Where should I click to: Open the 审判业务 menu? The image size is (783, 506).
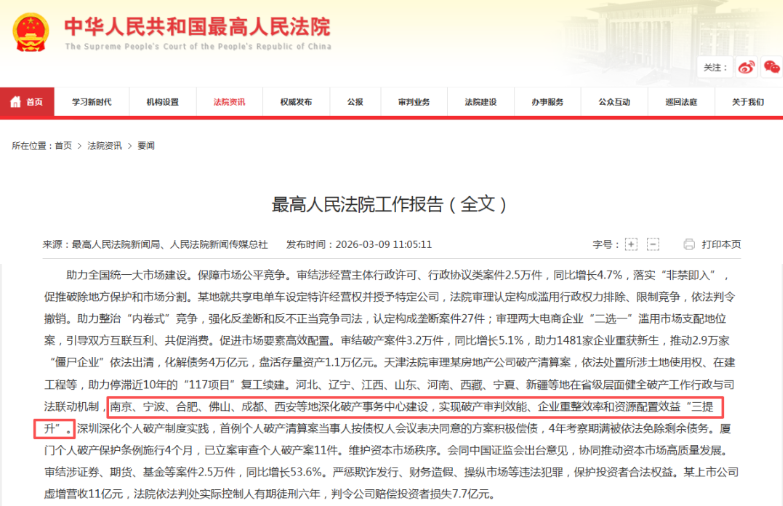coord(413,102)
